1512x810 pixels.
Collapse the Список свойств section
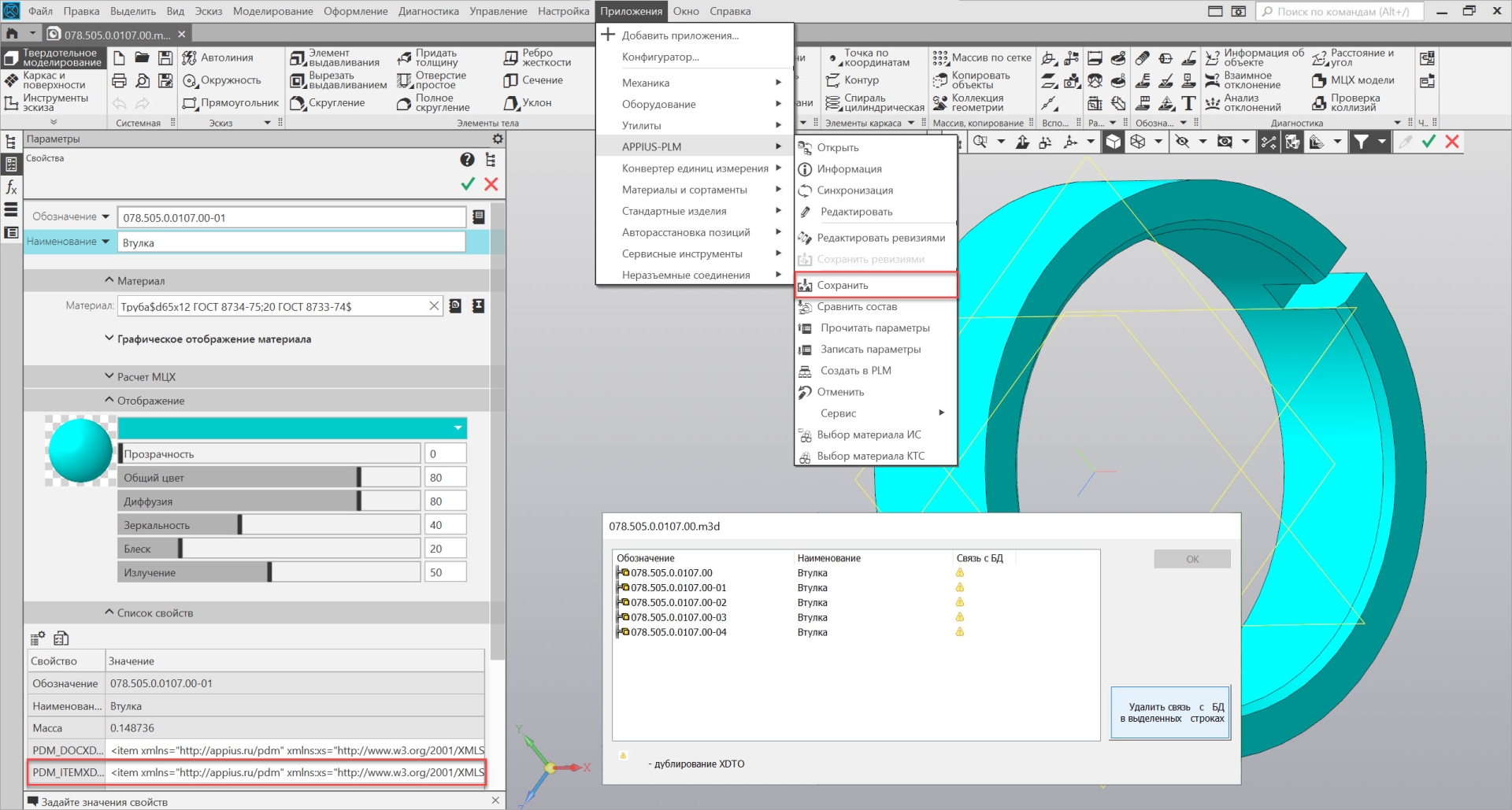point(109,612)
